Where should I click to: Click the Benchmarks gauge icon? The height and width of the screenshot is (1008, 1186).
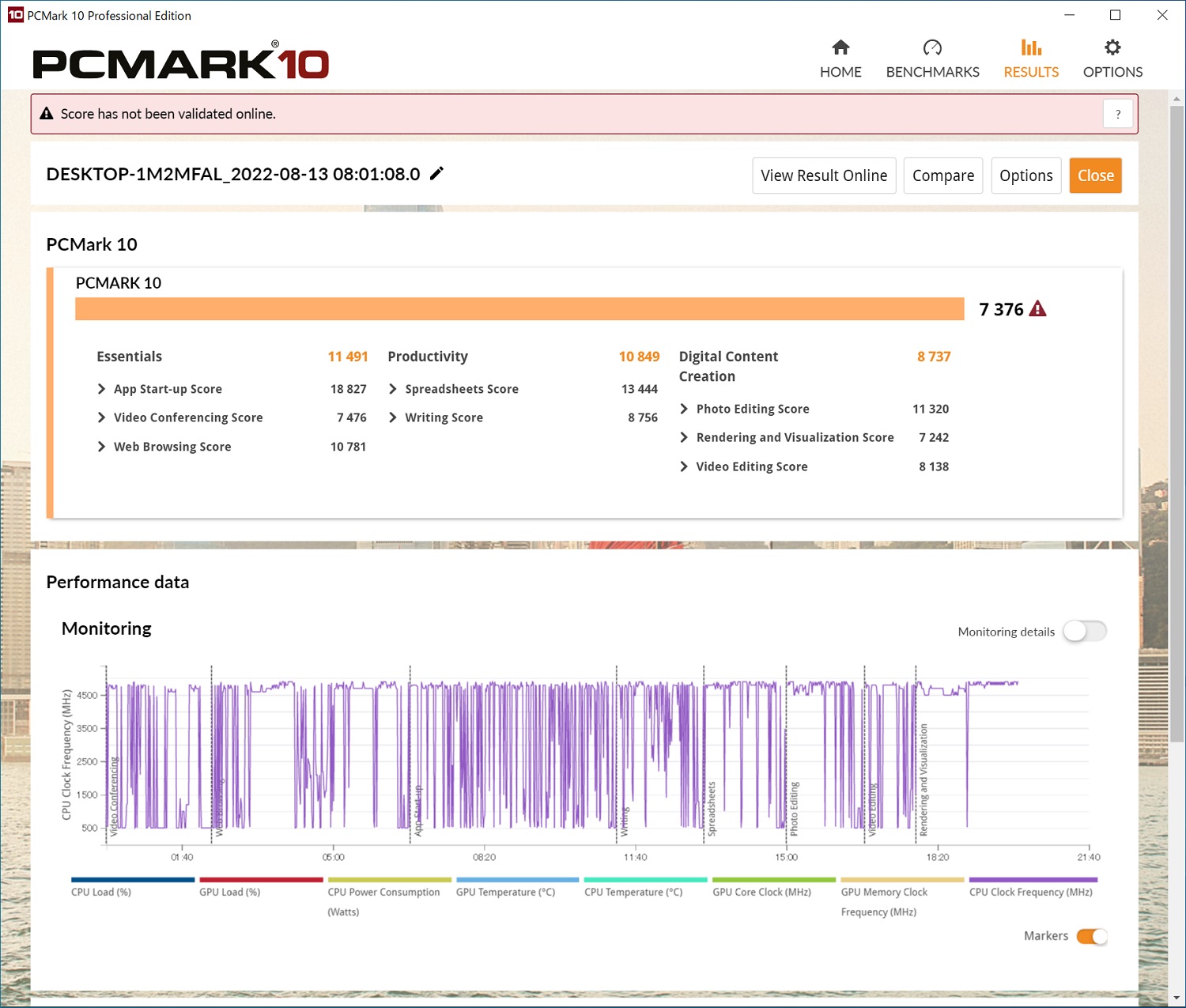click(x=932, y=47)
